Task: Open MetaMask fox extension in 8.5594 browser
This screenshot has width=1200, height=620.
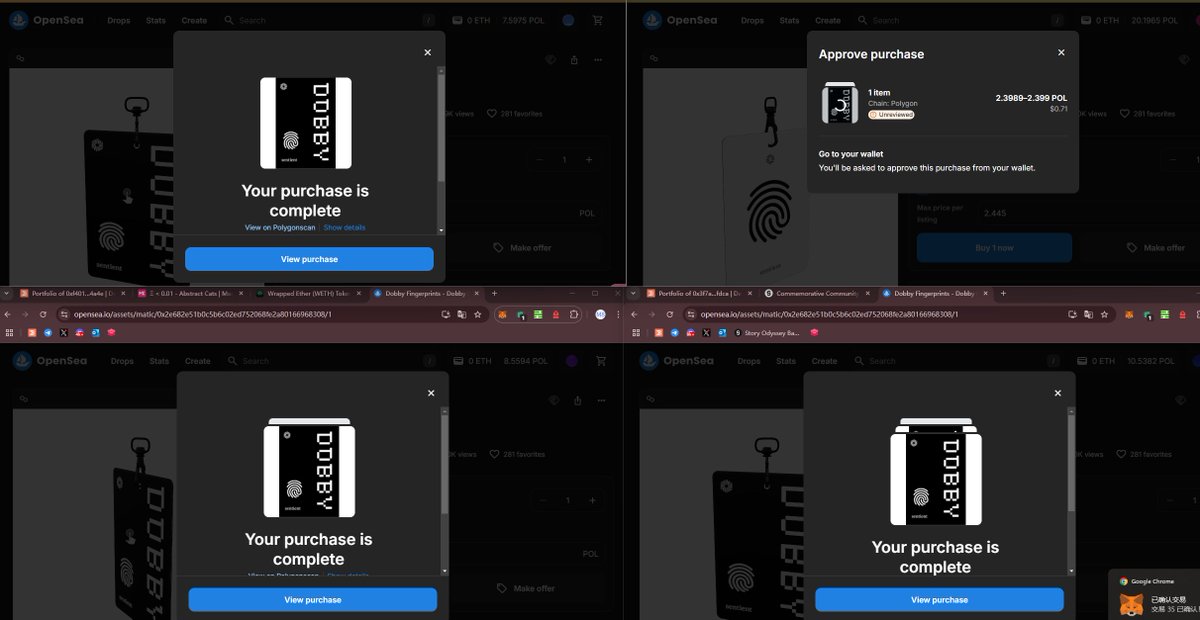Action: 502,314
